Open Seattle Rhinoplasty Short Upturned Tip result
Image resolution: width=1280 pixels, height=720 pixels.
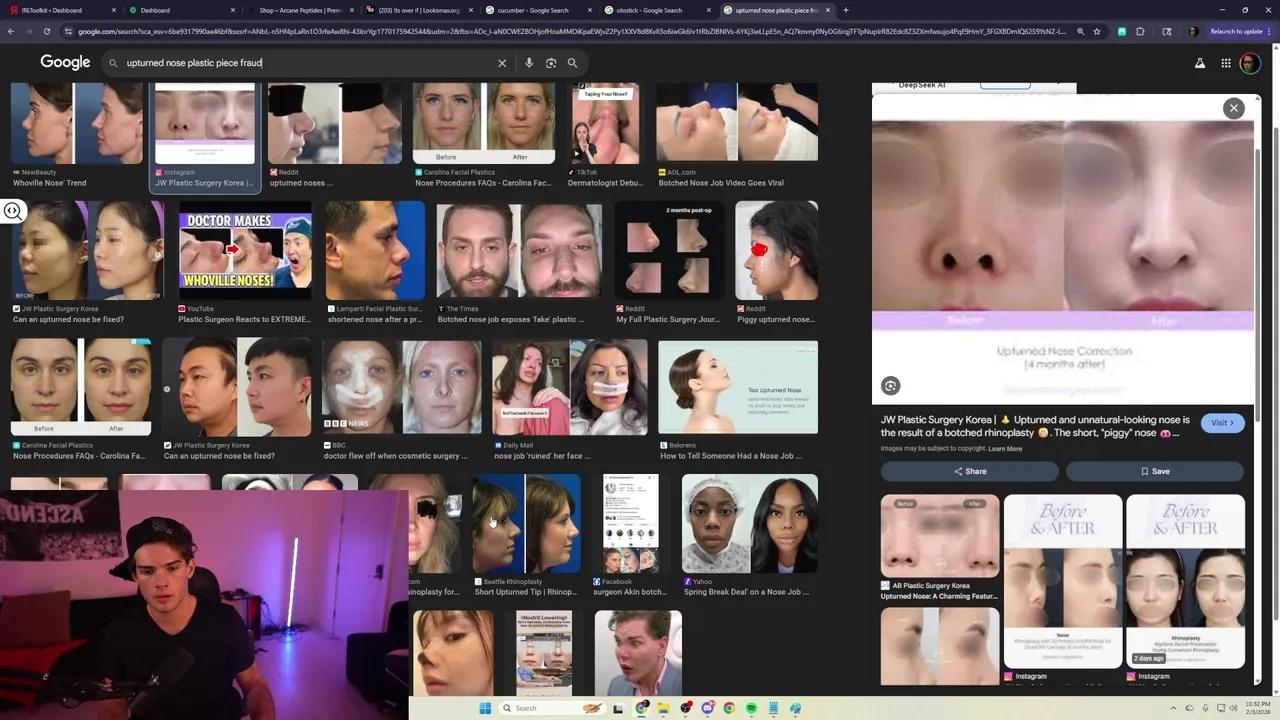[x=526, y=535]
